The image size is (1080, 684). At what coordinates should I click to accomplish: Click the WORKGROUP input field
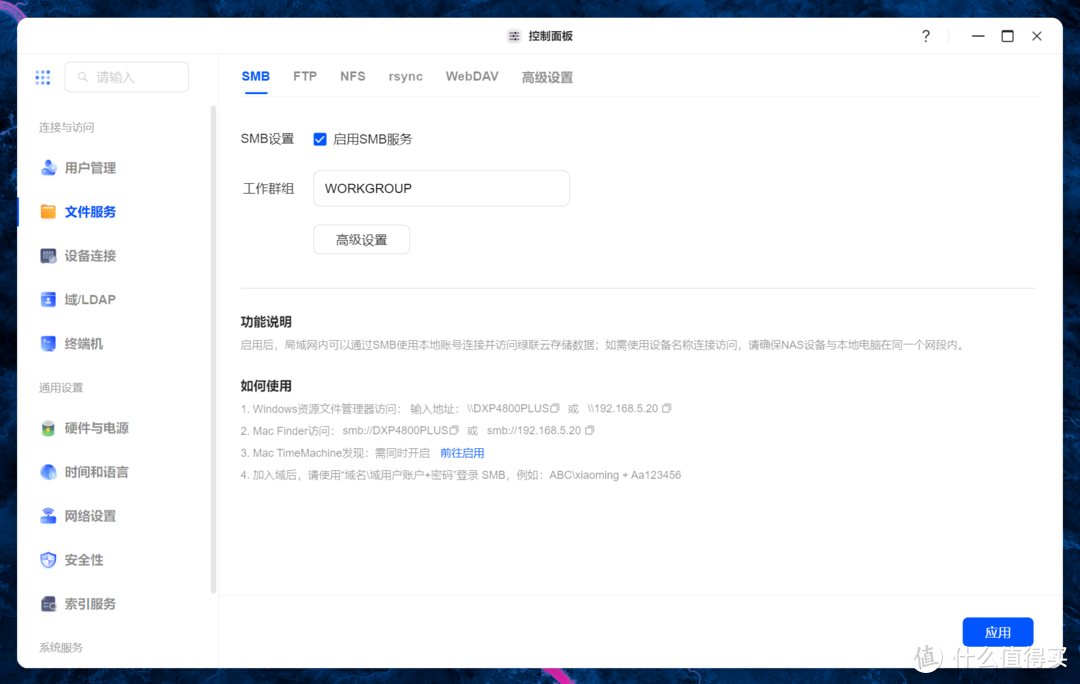441,188
